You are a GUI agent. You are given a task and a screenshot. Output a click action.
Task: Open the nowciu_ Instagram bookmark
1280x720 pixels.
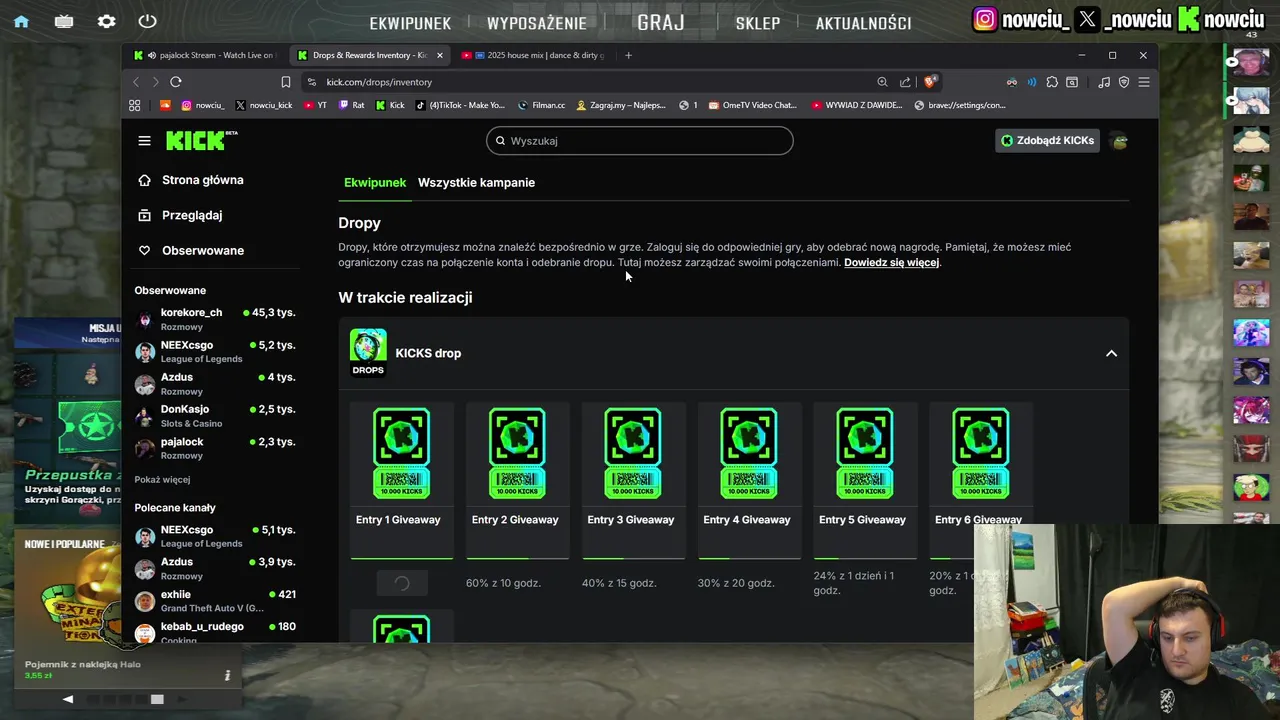(202, 105)
